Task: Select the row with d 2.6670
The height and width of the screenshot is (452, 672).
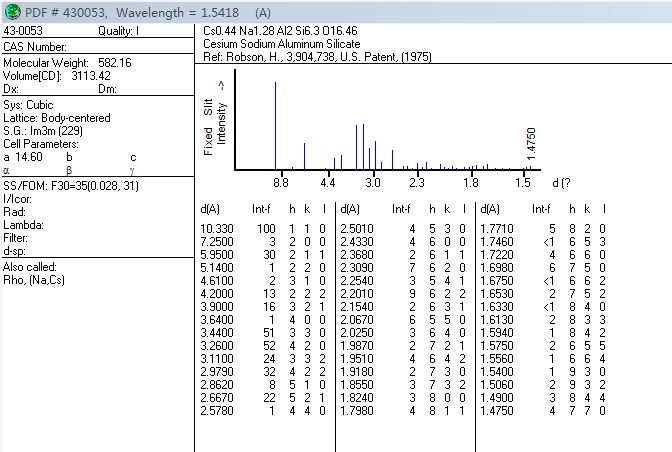Action: (x=263, y=398)
